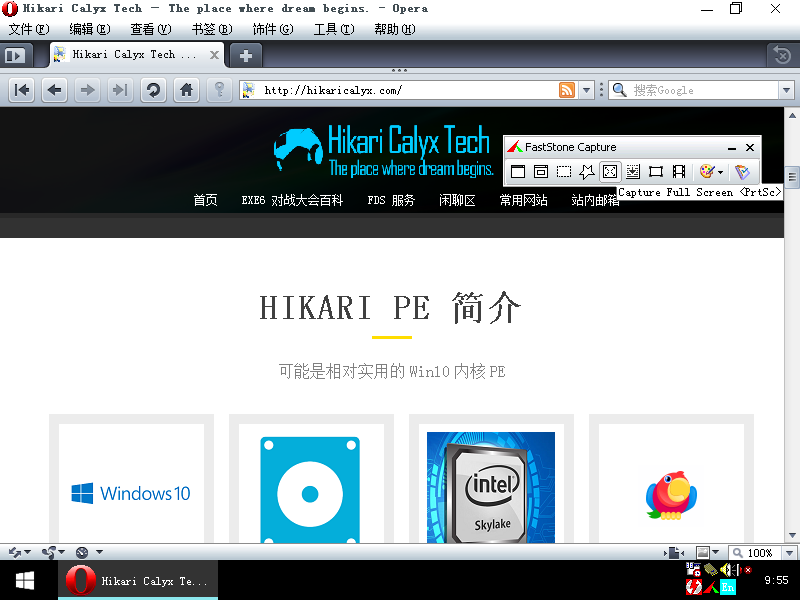Click the Google search input field
This screenshot has height=600, width=800.
[x=704, y=90]
